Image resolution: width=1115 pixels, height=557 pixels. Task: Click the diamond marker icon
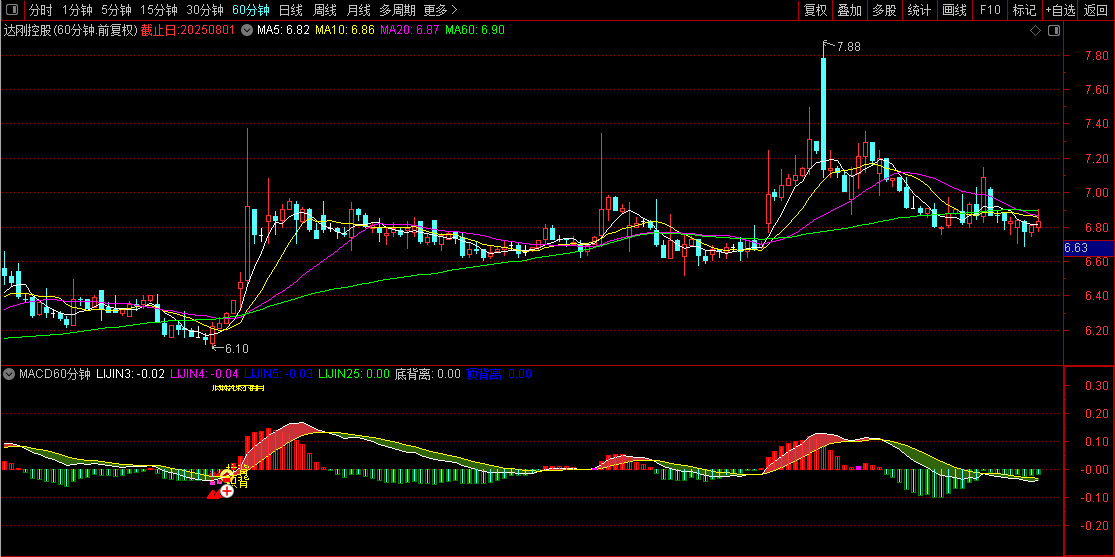coord(1035,31)
